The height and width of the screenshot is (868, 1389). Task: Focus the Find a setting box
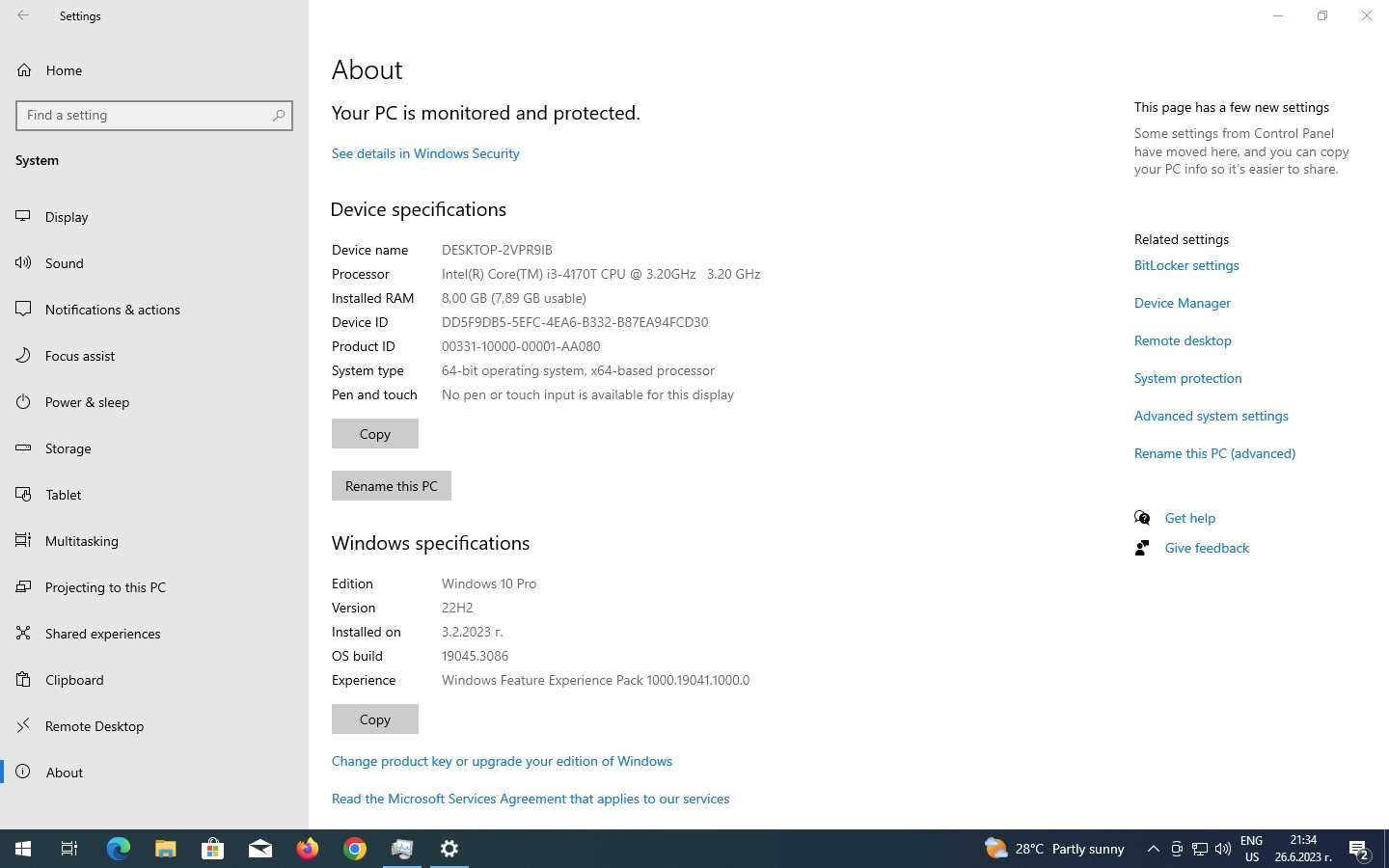(x=154, y=115)
